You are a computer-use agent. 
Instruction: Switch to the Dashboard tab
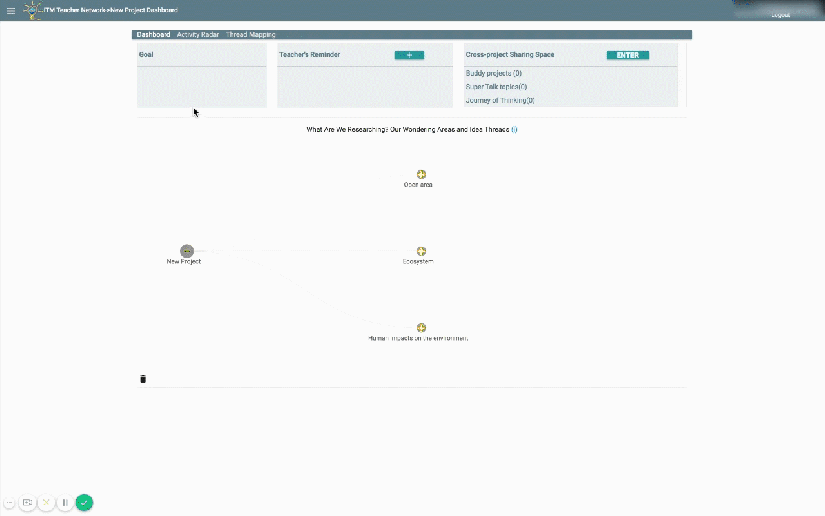(x=153, y=35)
